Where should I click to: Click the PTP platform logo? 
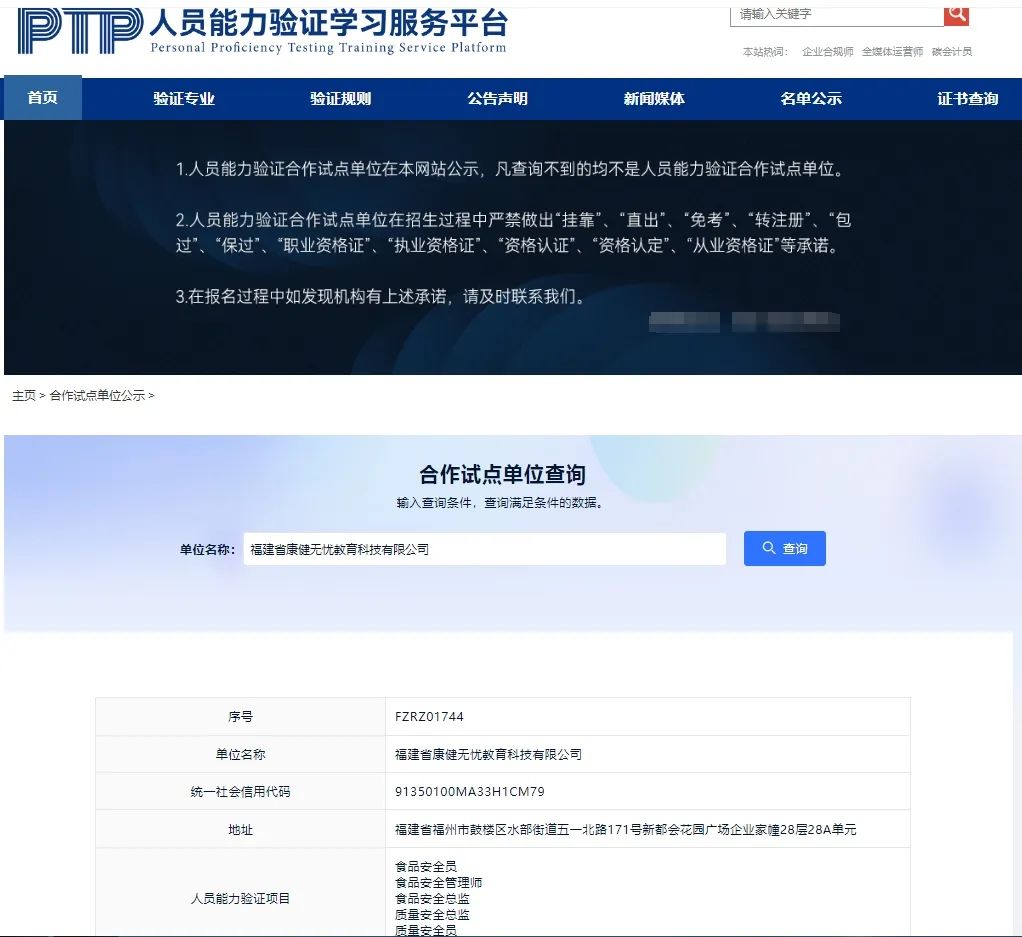point(80,31)
